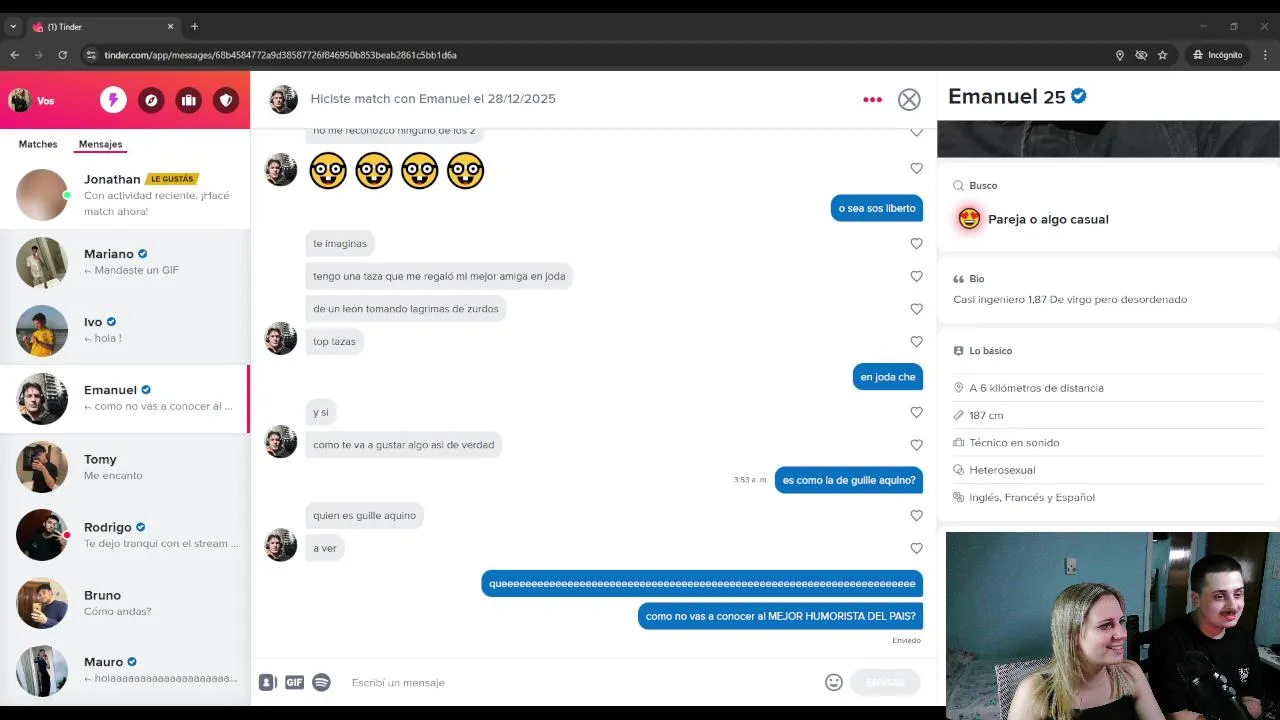Open the GIF picker button
The image size is (1280, 720).
[x=294, y=682]
